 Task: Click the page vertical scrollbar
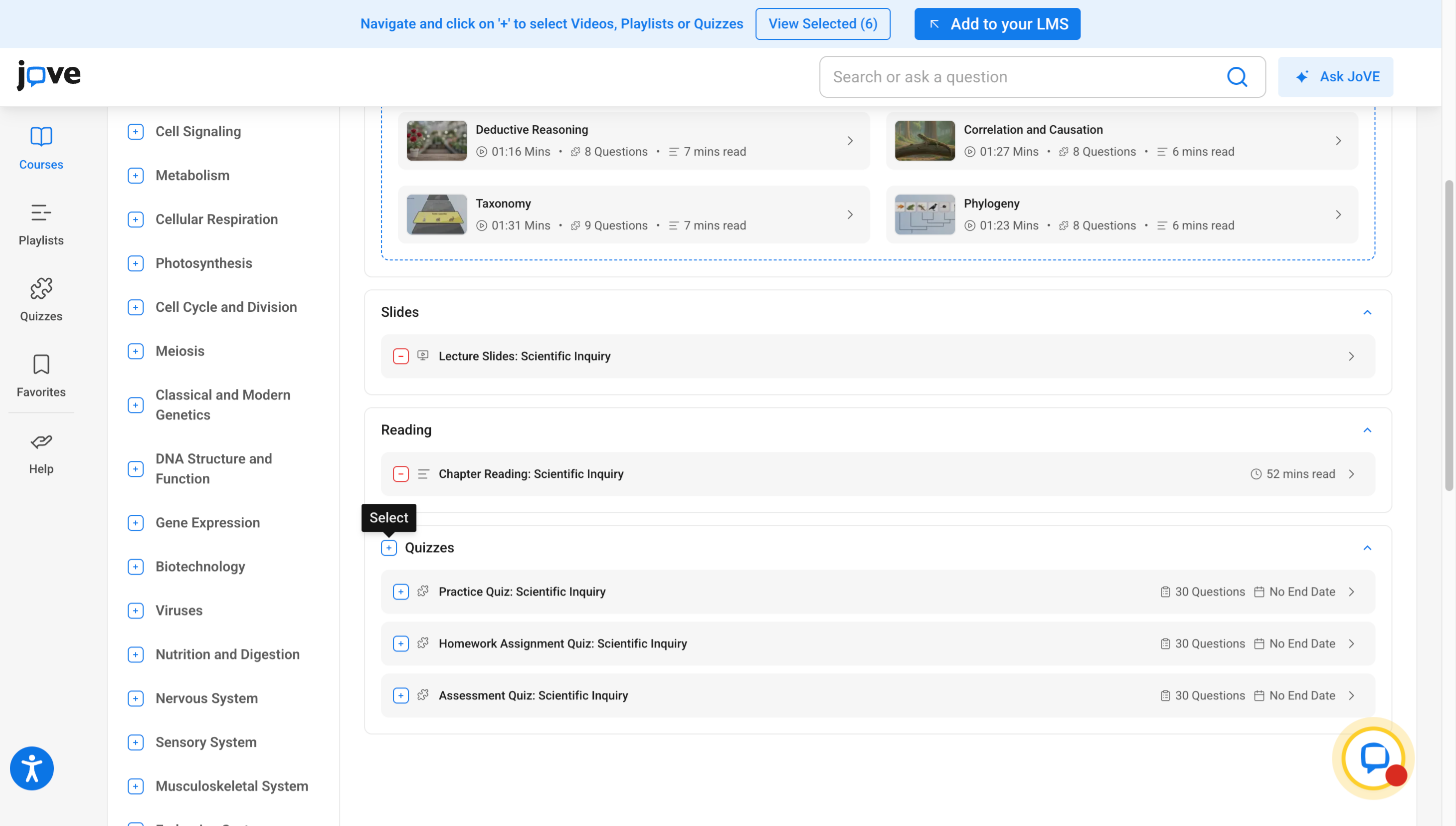(1449, 335)
